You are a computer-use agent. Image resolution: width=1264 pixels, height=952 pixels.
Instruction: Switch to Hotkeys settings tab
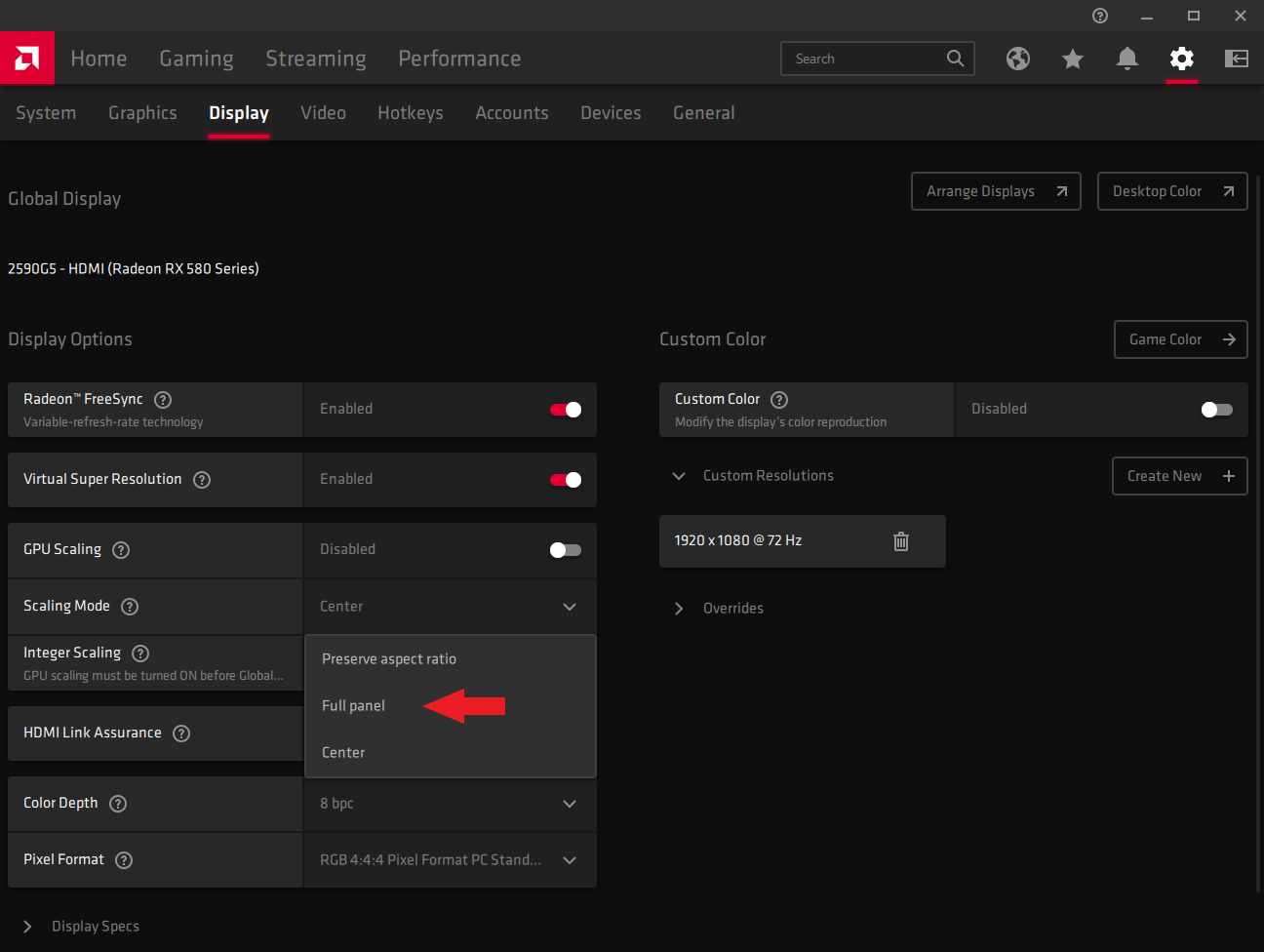[x=410, y=113]
